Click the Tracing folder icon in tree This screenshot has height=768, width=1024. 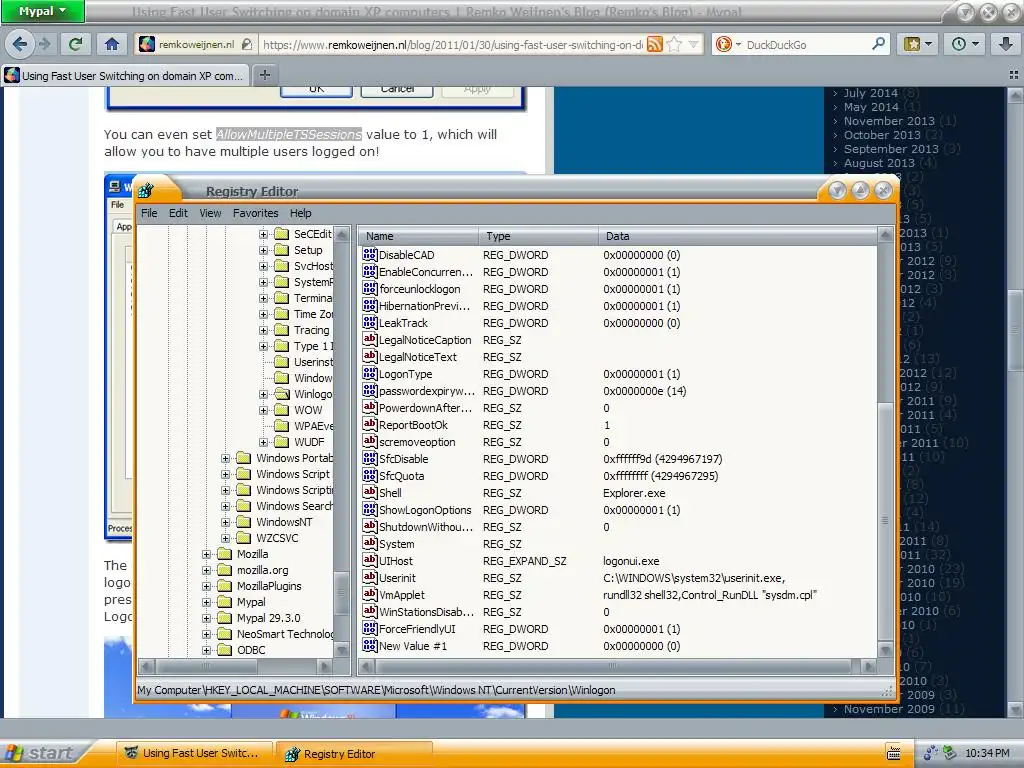click(281, 330)
